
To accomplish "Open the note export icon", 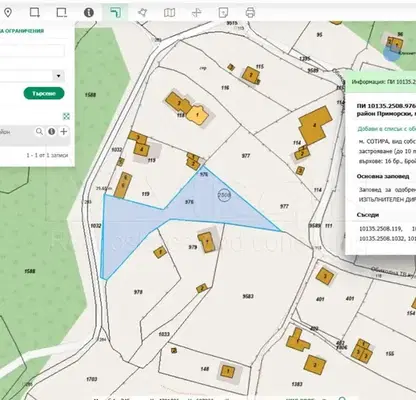I will (223, 13).
